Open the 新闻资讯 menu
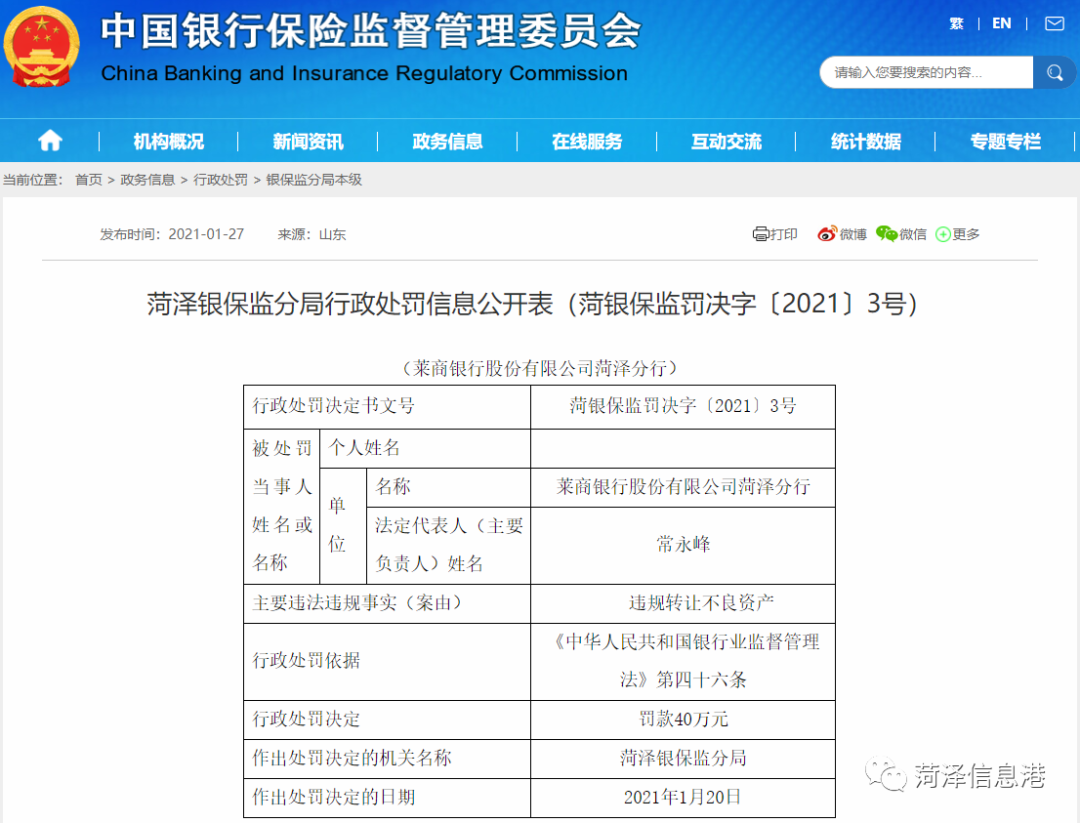This screenshot has height=823, width=1080. pos(308,142)
